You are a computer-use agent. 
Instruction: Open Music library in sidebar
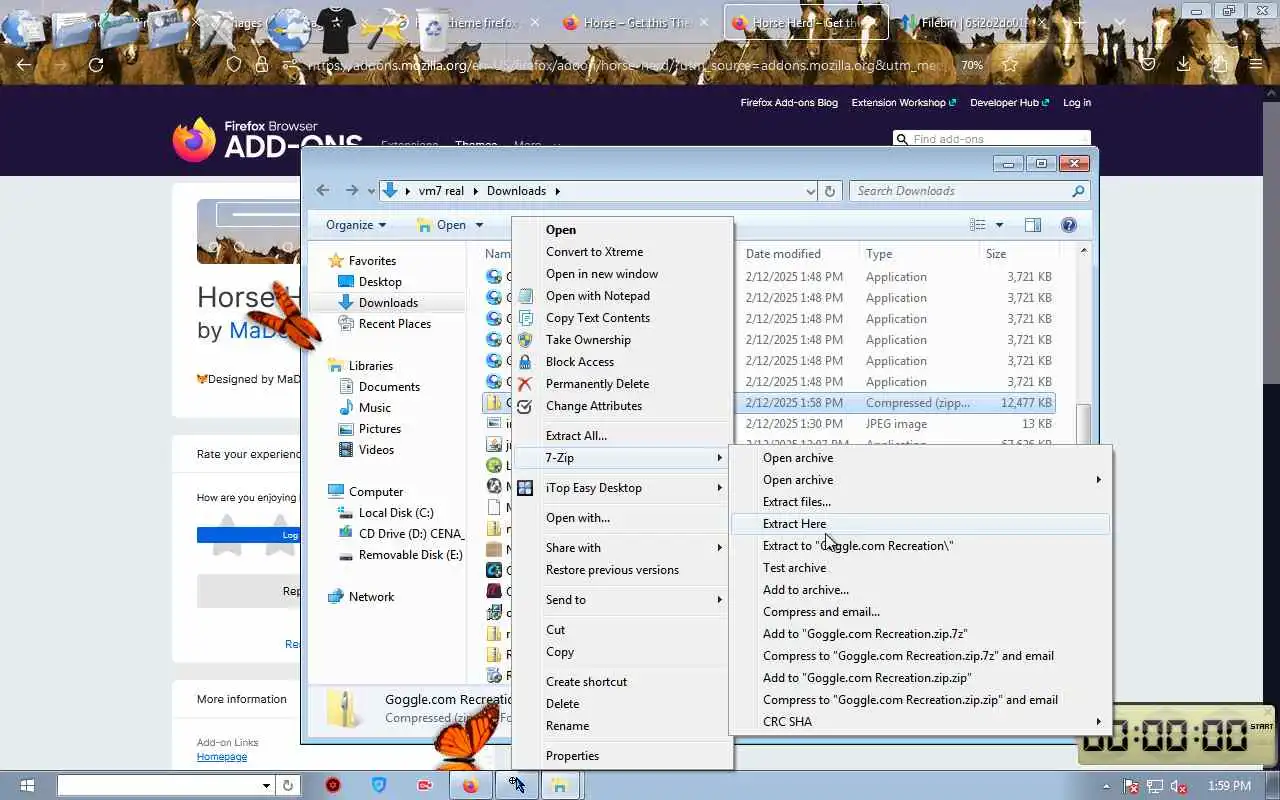(x=374, y=408)
